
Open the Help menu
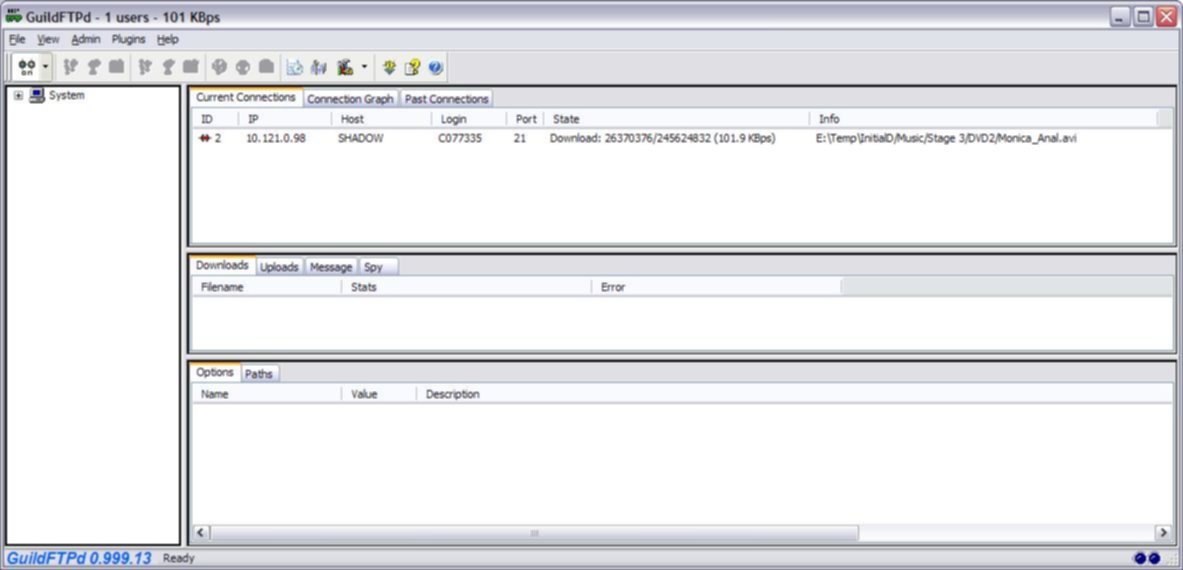pyautogui.click(x=167, y=39)
